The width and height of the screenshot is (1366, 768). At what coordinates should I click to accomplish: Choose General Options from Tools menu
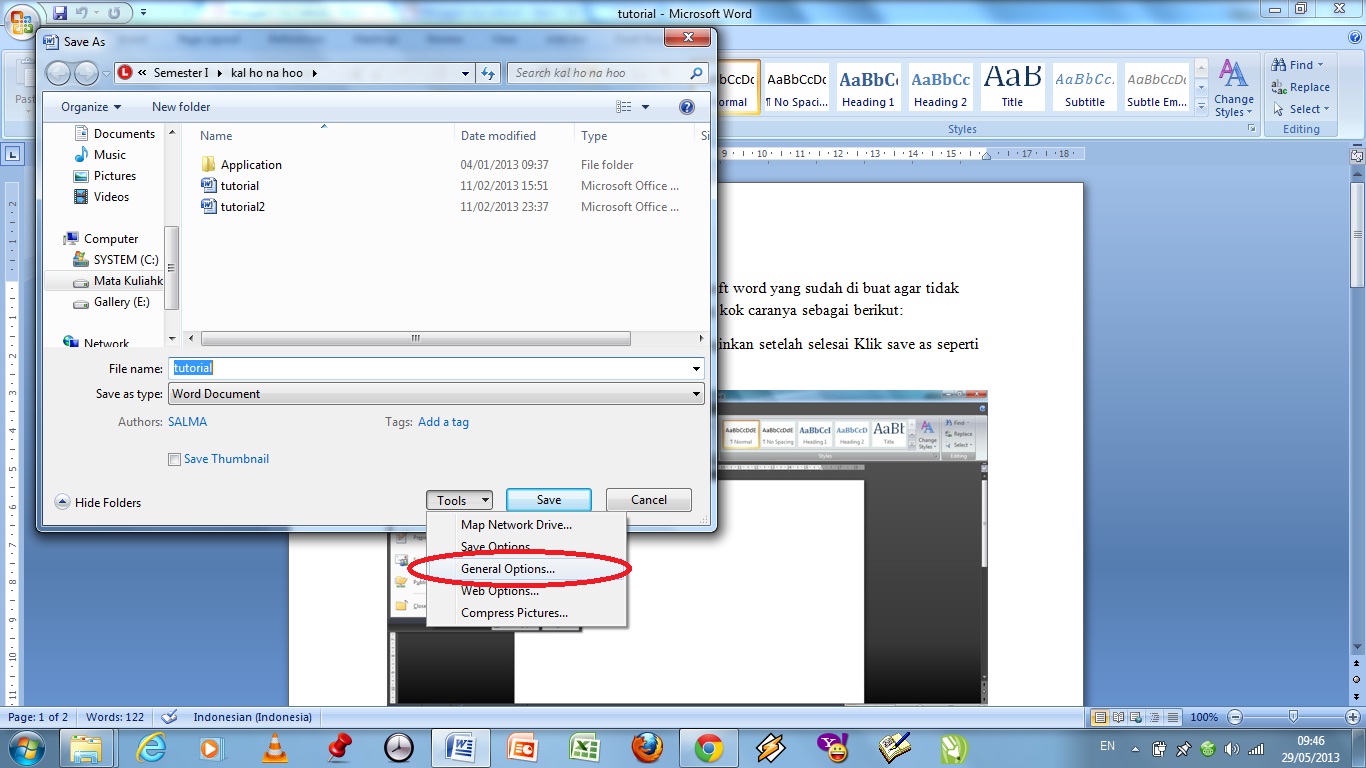[527, 569]
